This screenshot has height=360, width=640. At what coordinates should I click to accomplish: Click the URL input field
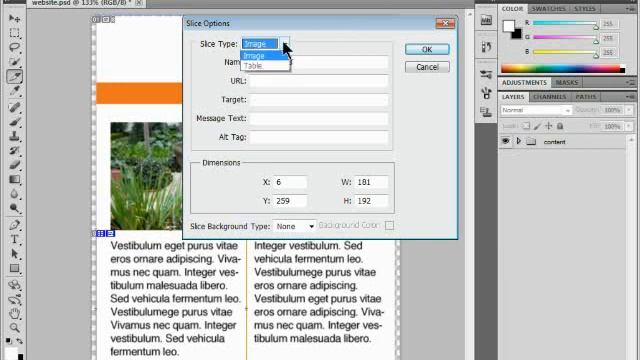[318, 81]
